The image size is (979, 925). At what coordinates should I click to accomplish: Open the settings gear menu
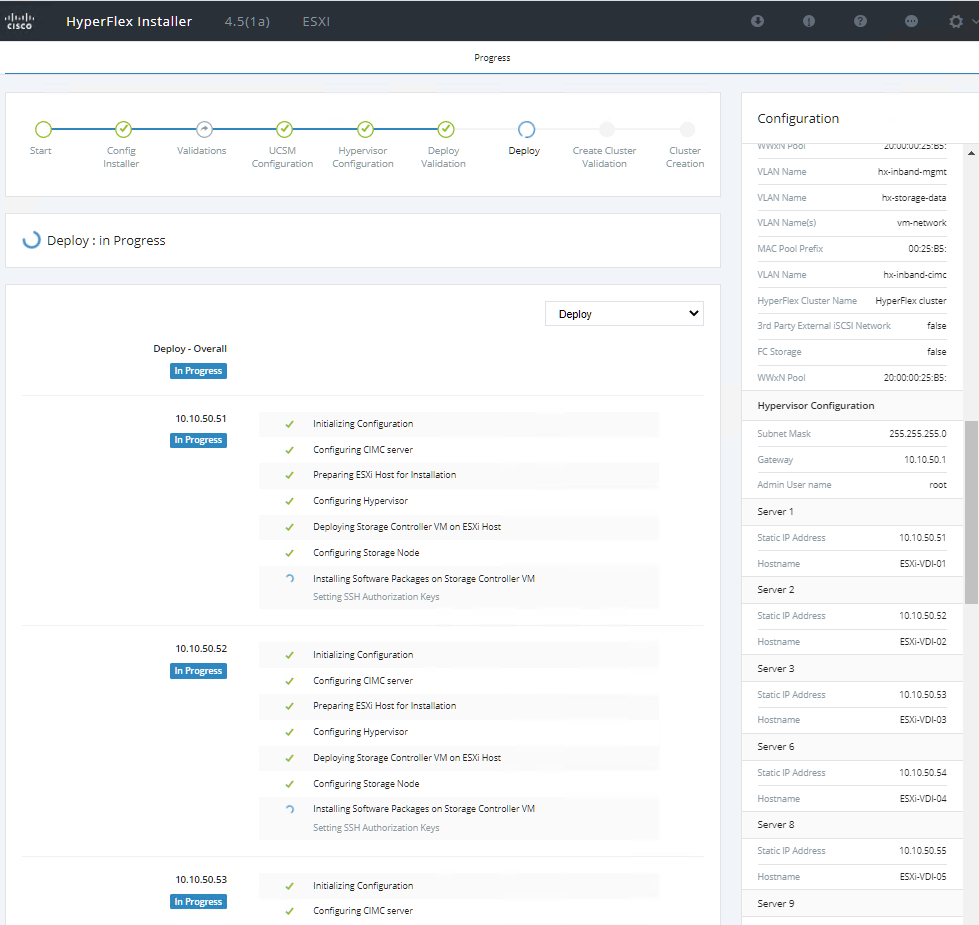[x=956, y=21]
